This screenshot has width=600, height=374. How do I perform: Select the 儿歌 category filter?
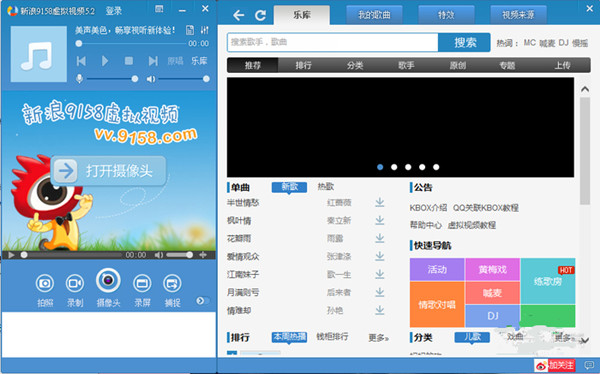[472, 337]
